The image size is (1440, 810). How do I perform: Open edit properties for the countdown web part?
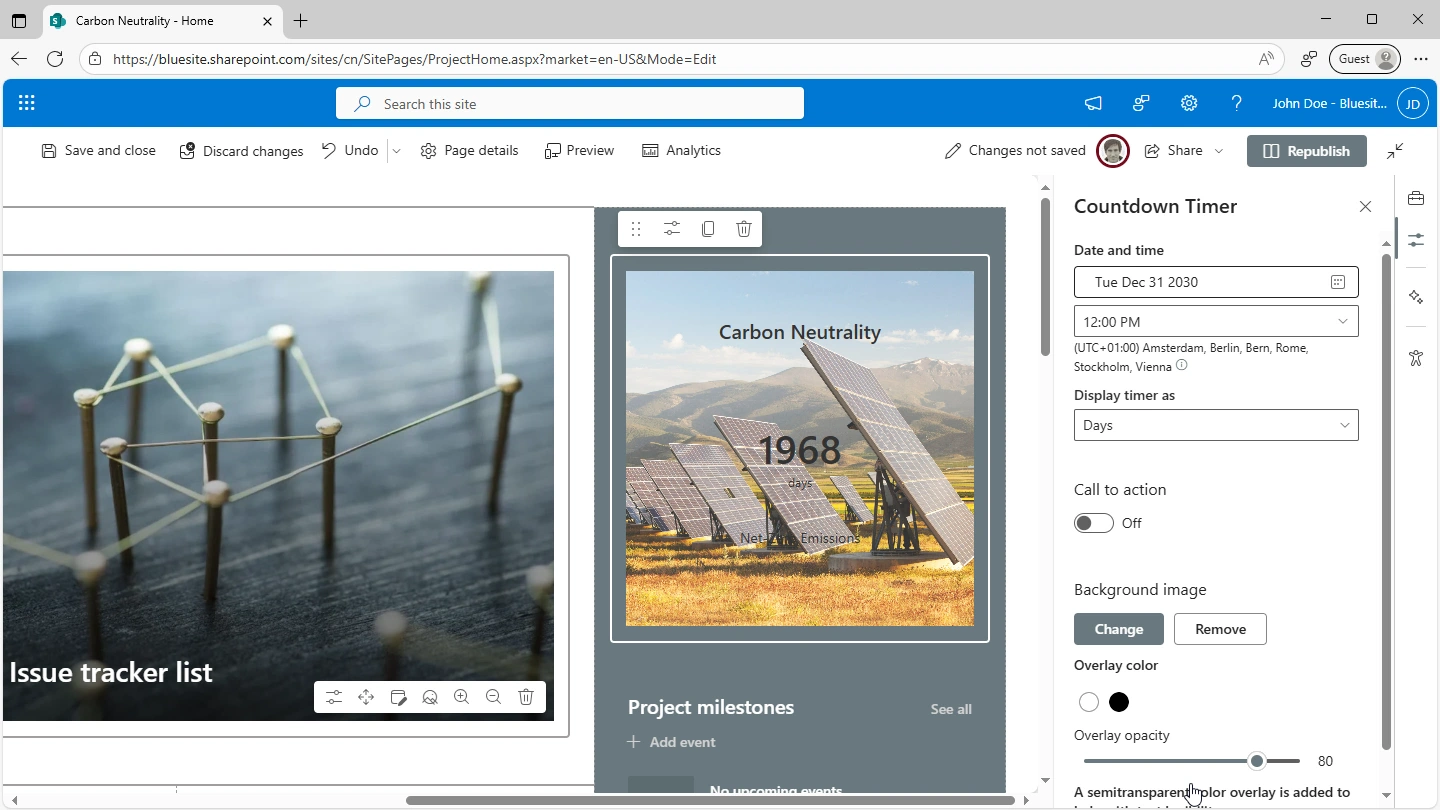[672, 229]
